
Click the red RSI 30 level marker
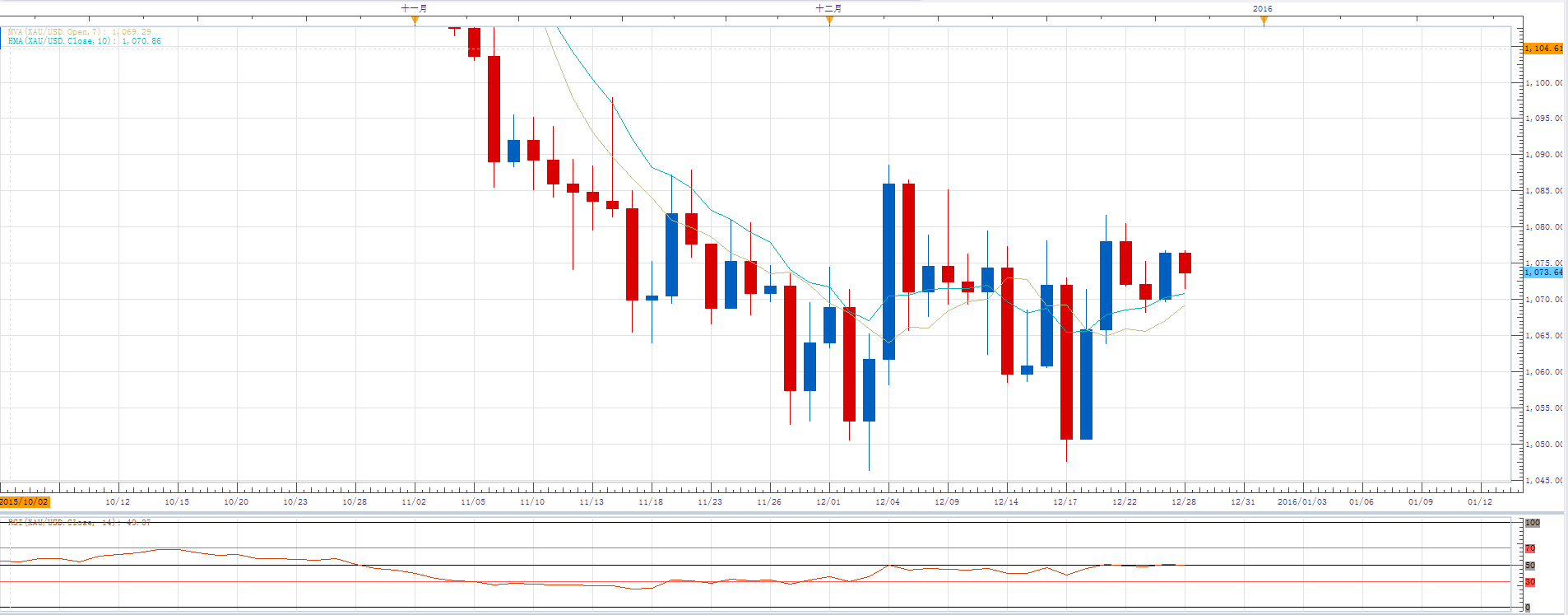(1530, 582)
